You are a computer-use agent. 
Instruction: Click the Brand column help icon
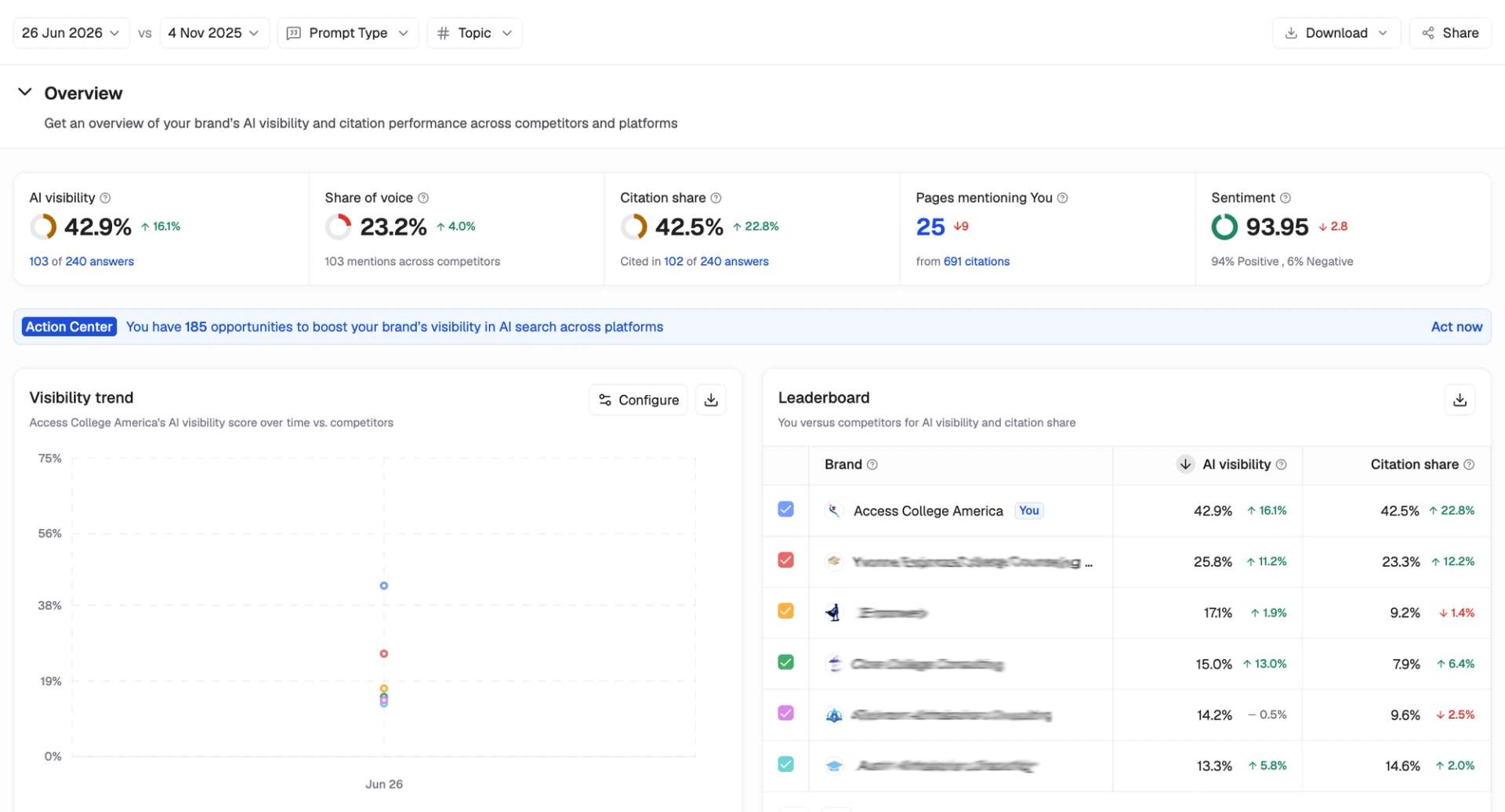872,465
